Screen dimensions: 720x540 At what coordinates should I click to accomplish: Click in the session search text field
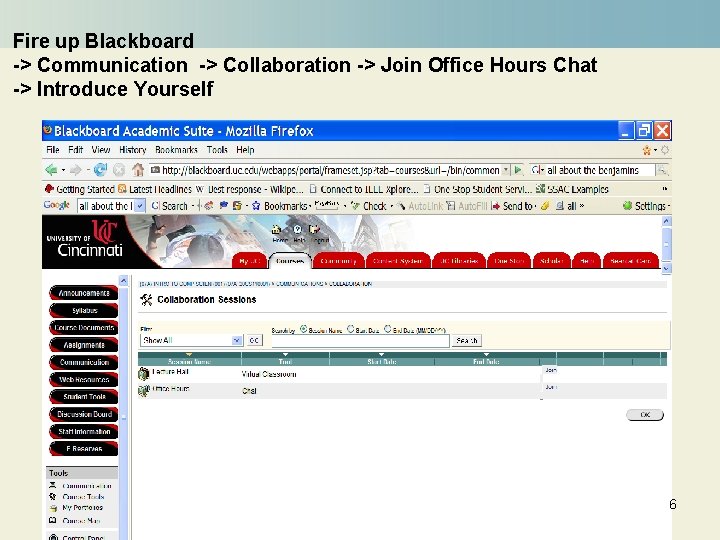[x=360, y=341]
